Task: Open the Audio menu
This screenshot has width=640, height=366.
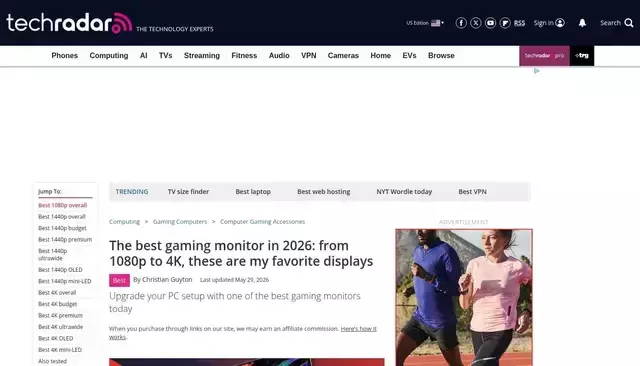Action: [x=279, y=55]
